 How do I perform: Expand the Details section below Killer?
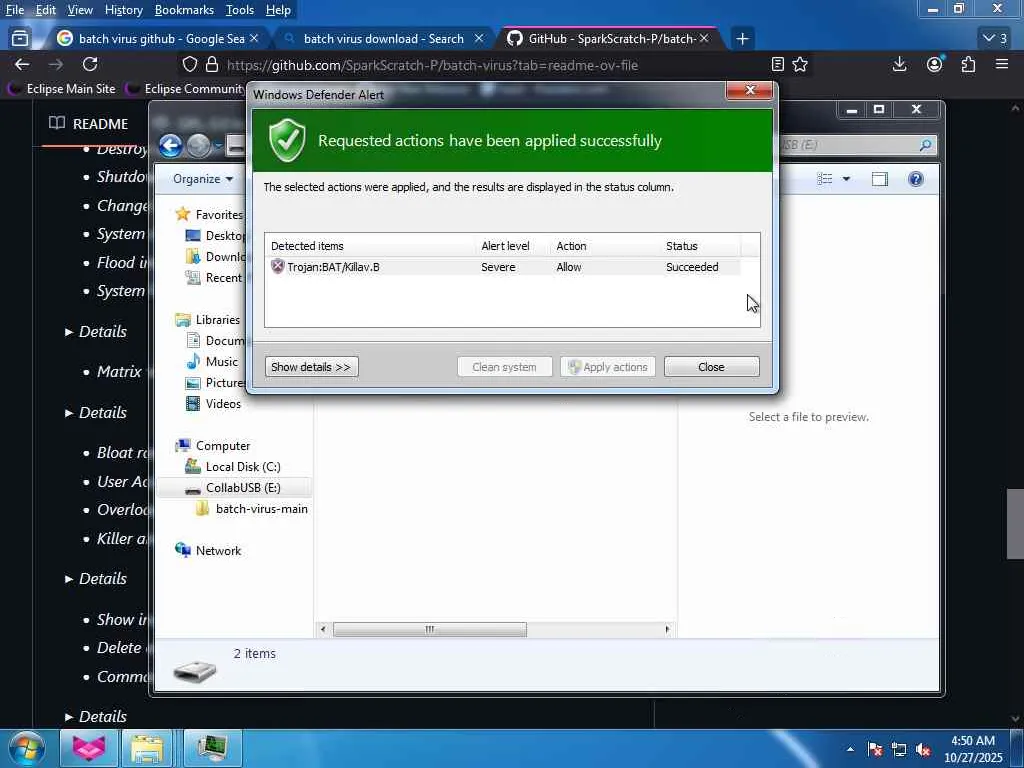click(95, 578)
